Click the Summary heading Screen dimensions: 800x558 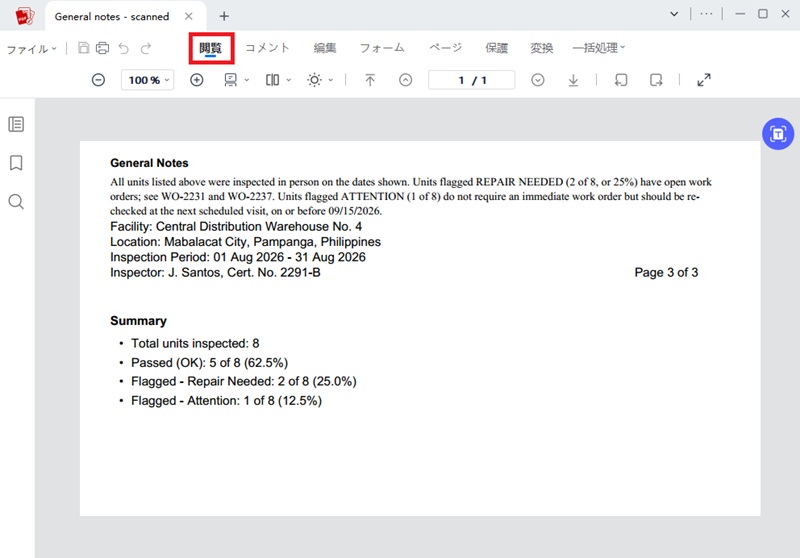[x=138, y=321]
